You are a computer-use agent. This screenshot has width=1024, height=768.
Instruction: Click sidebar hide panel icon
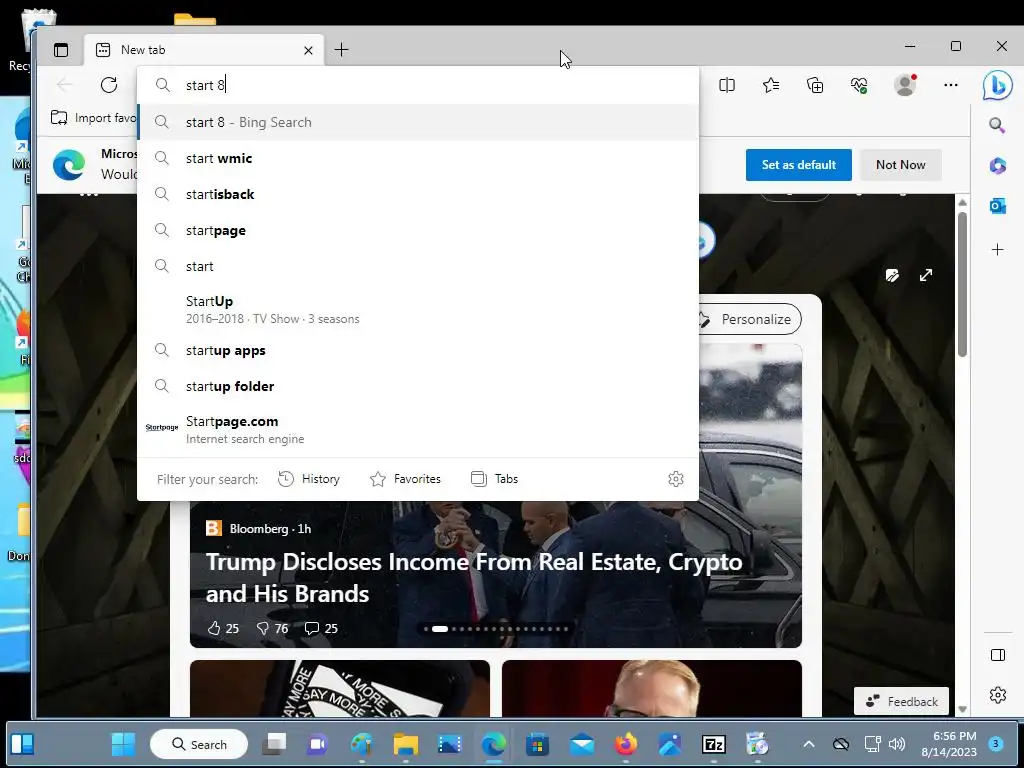click(997, 655)
